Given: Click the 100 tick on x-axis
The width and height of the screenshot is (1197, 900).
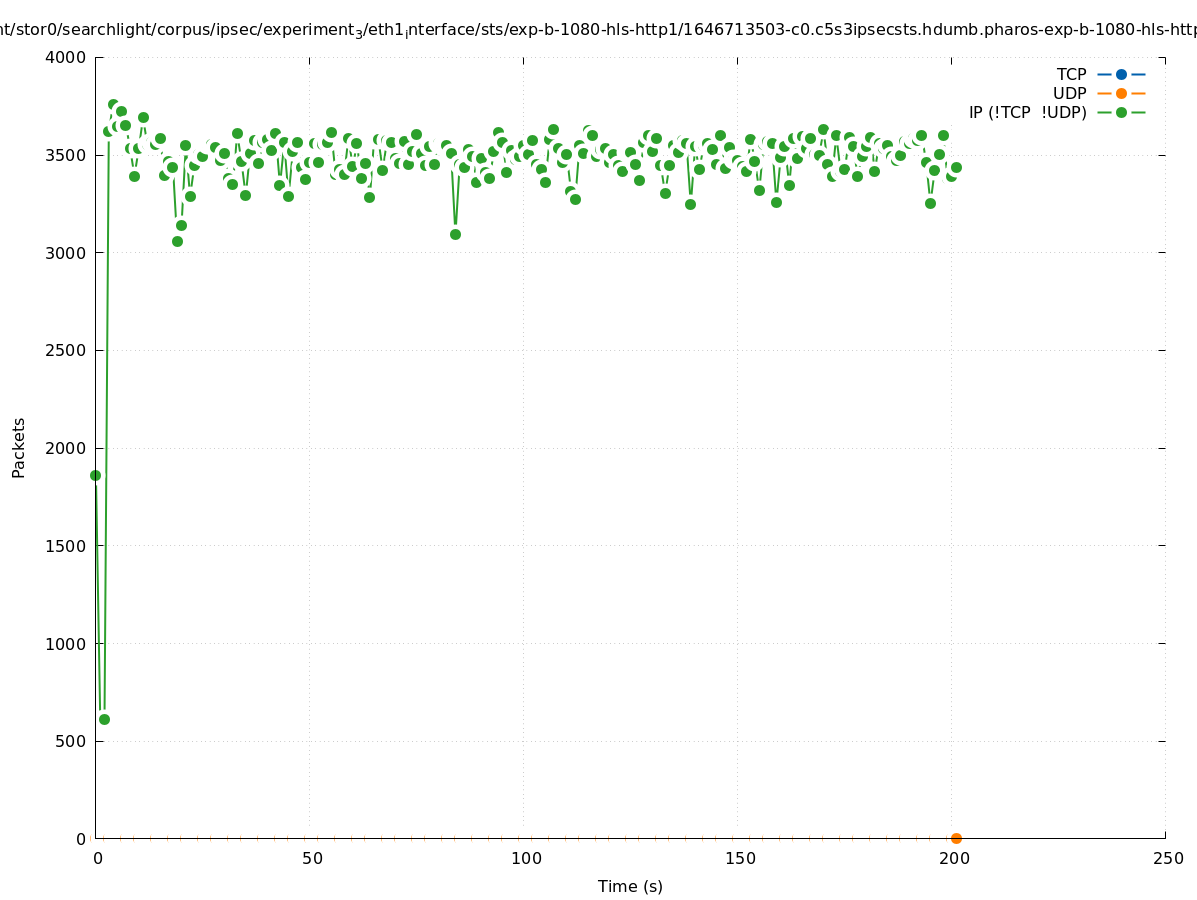Looking at the screenshot, I should click(x=526, y=858).
